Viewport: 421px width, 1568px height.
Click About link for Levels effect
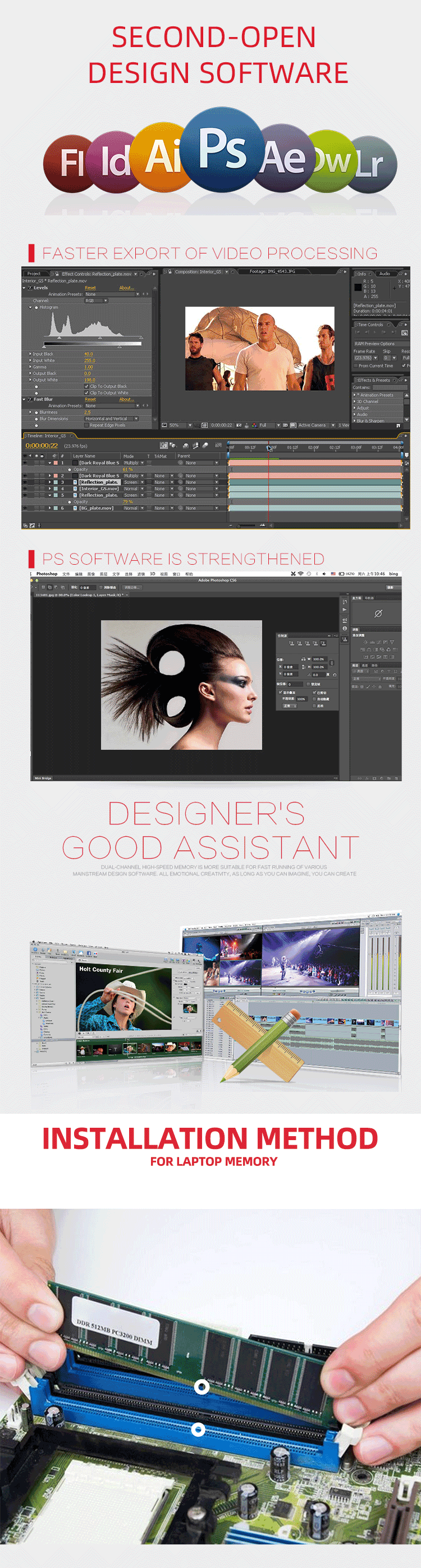(126, 287)
